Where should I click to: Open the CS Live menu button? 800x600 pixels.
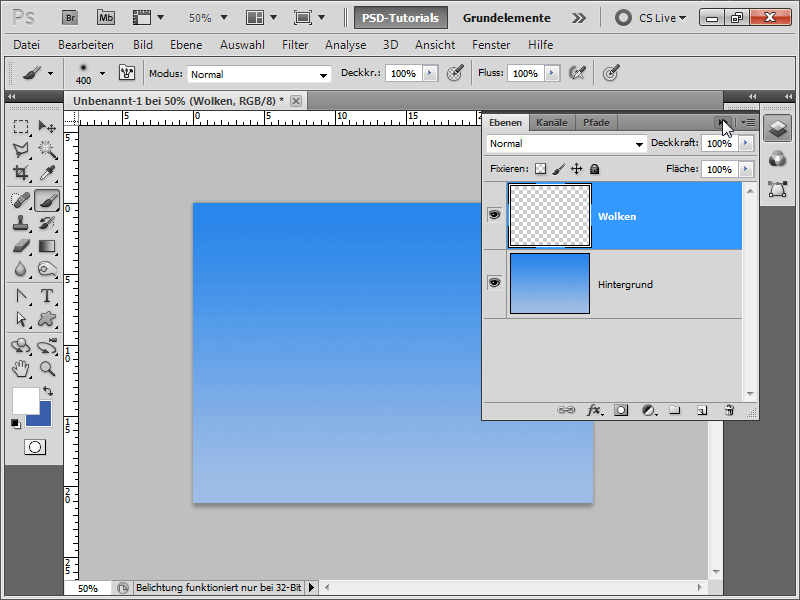click(651, 18)
